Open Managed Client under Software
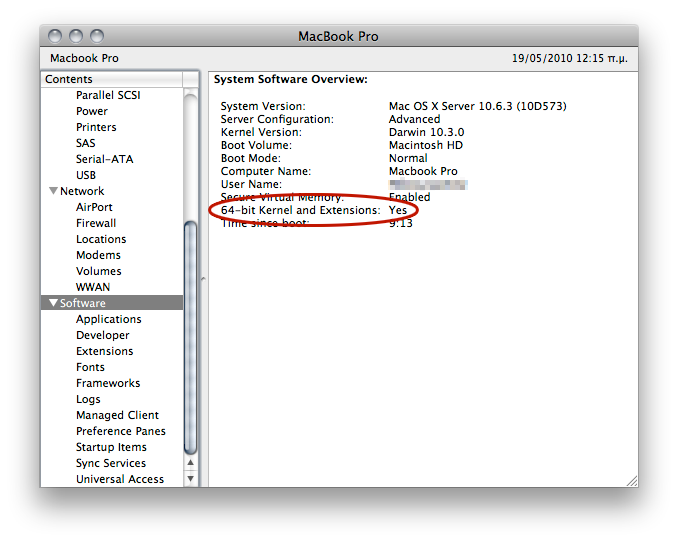This screenshot has height=542, width=678. coord(118,415)
